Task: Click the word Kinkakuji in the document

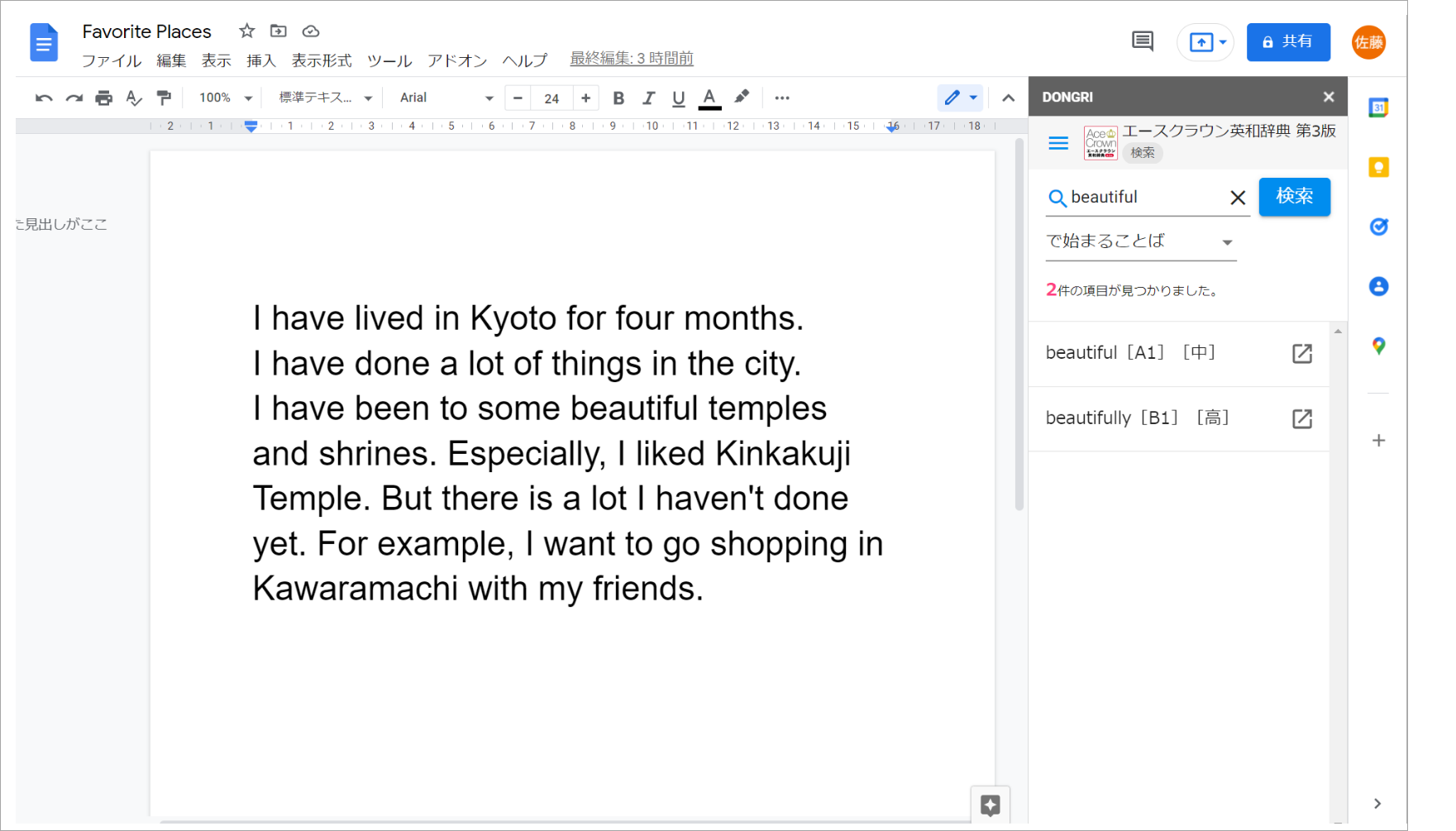Action: click(782, 454)
